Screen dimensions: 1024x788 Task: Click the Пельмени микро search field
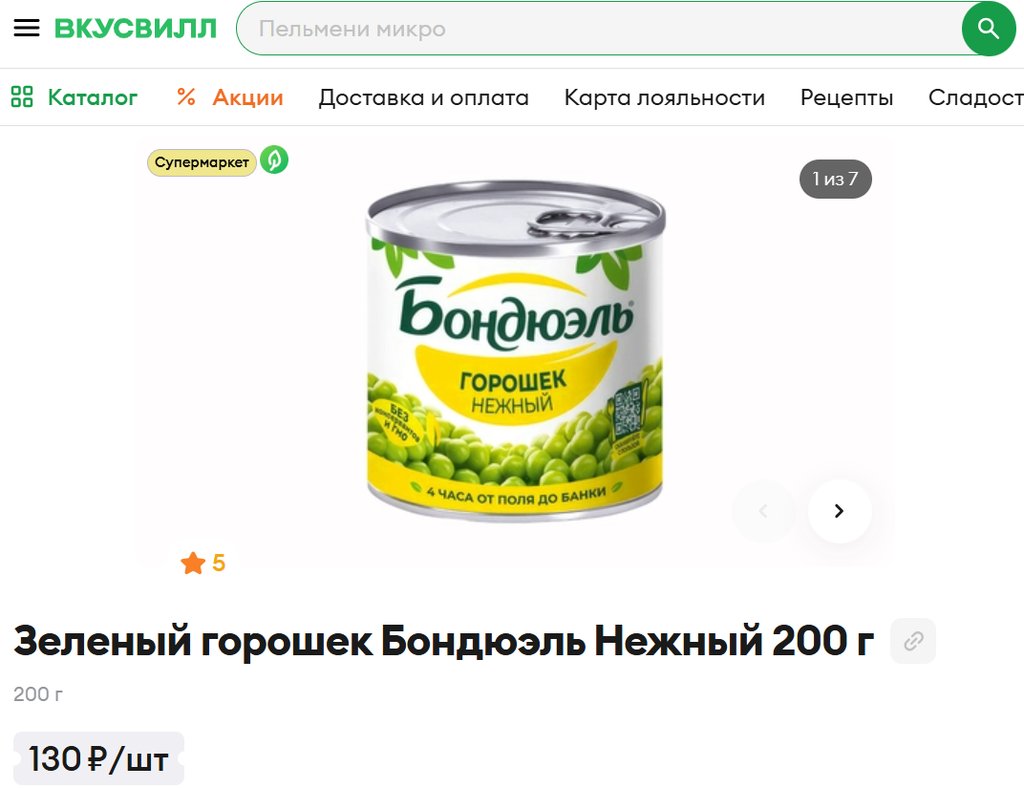coord(598,29)
